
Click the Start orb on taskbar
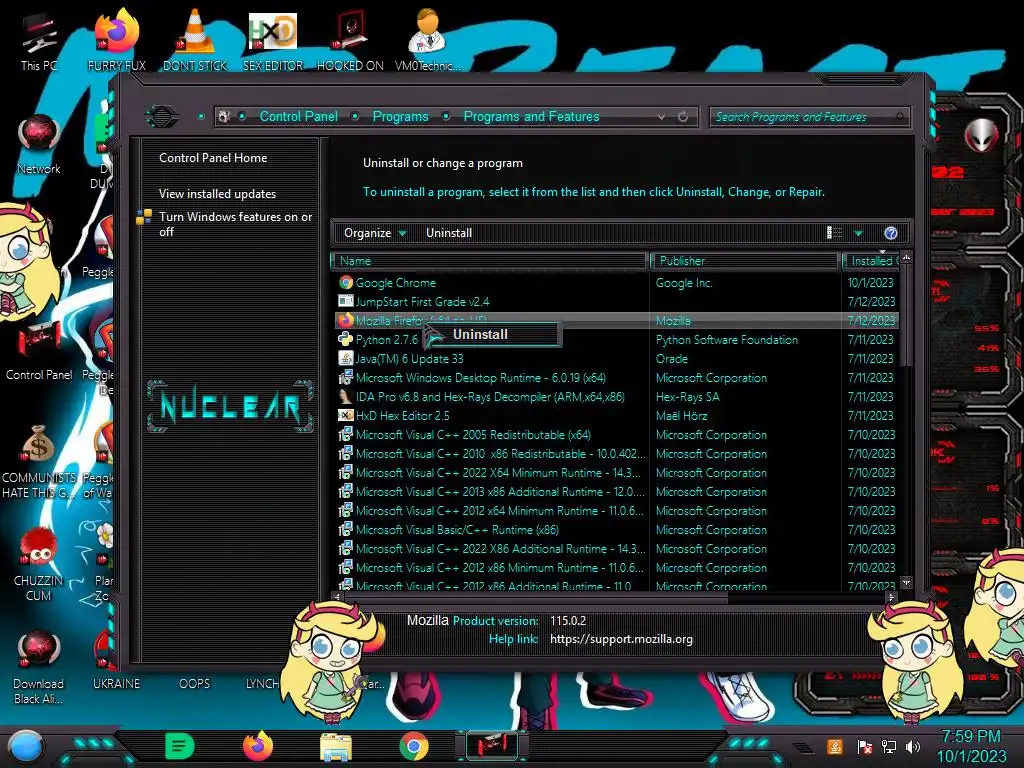25,748
